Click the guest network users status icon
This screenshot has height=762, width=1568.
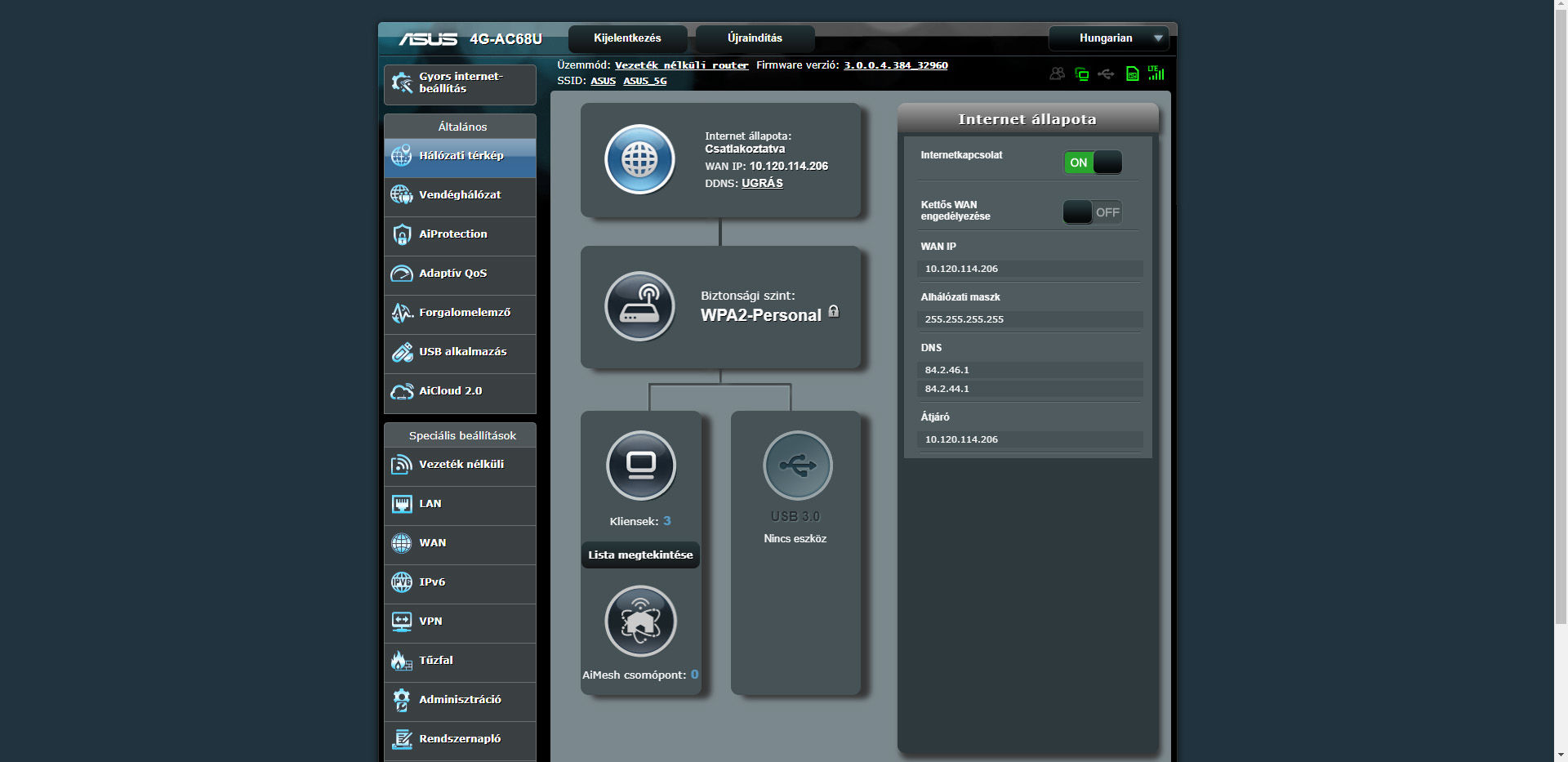(x=1058, y=74)
